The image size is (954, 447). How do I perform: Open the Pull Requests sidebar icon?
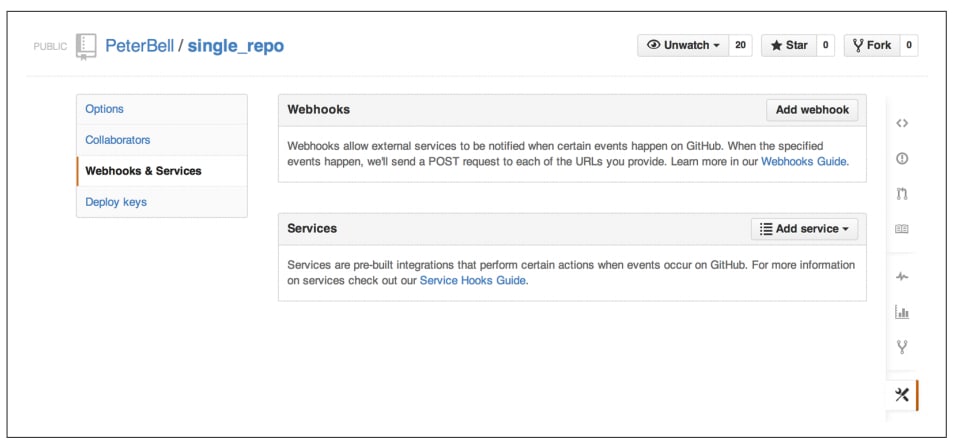pos(902,194)
